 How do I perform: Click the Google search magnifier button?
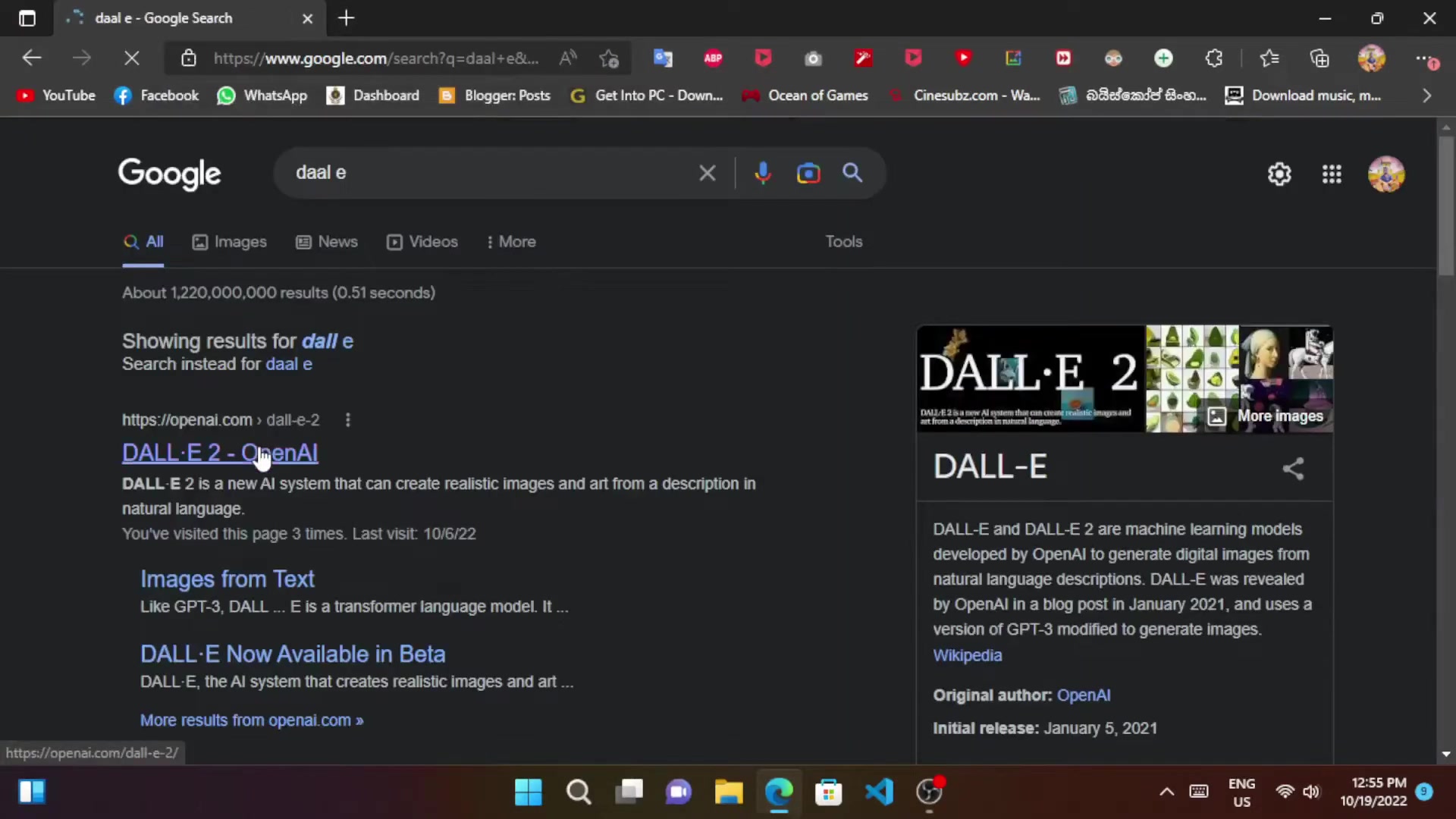tap(852, 173)
